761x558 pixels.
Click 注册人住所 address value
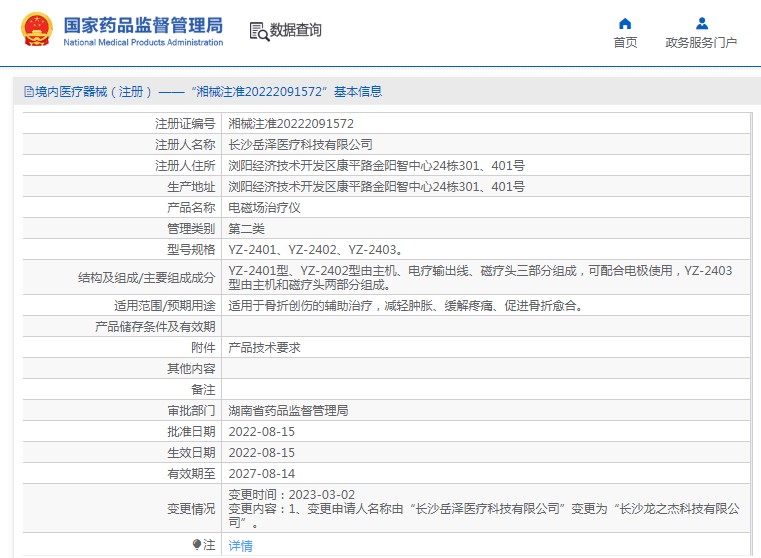[376, 165]
